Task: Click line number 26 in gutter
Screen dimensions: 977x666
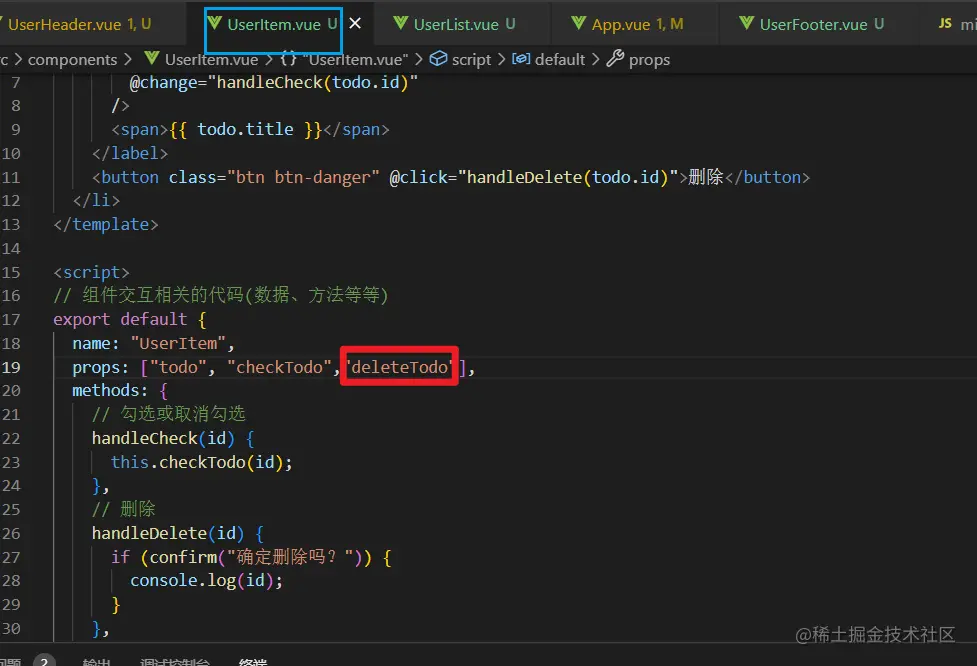Action: point(11,534)
